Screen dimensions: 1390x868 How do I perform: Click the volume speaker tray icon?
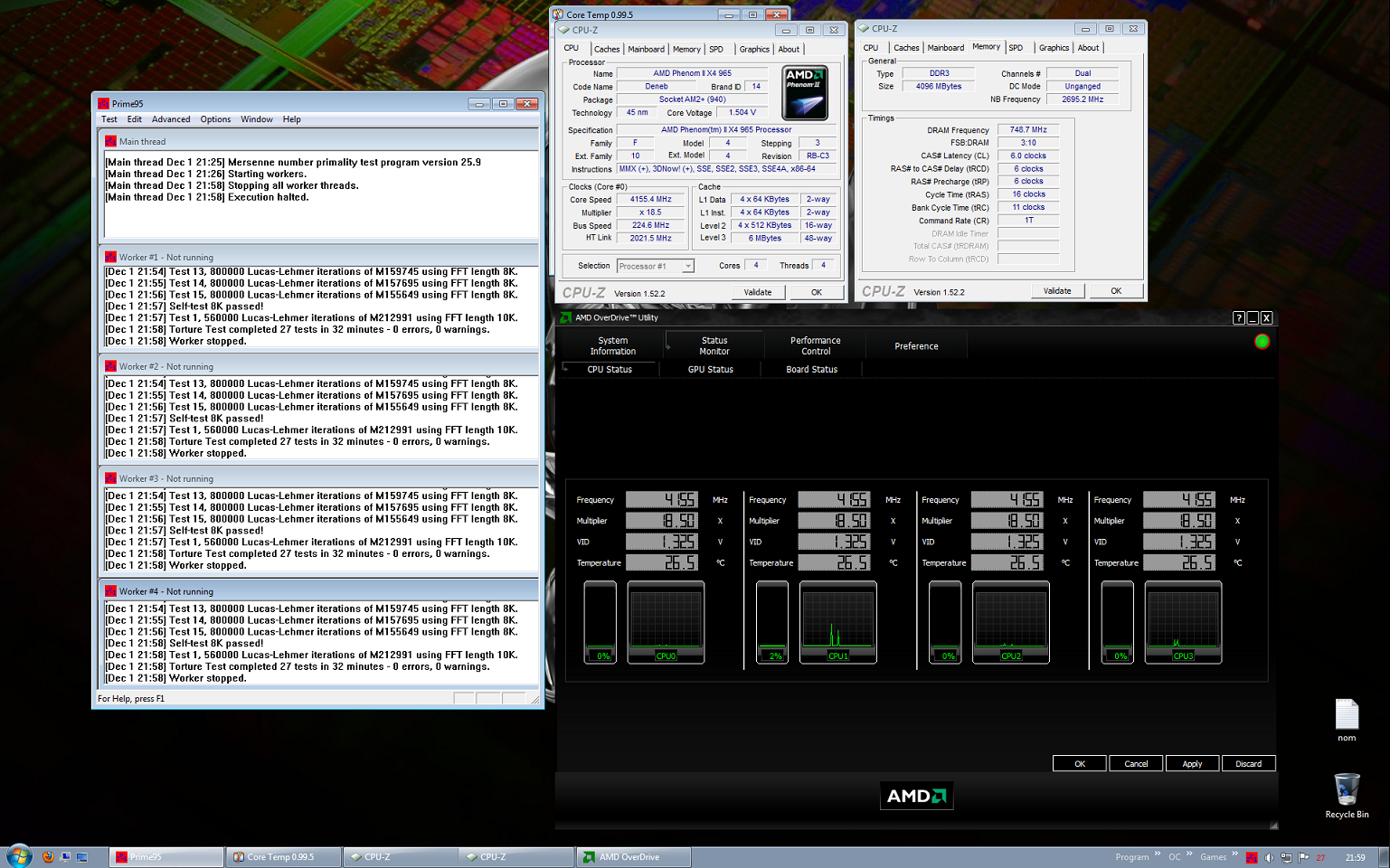point(1269,857)
